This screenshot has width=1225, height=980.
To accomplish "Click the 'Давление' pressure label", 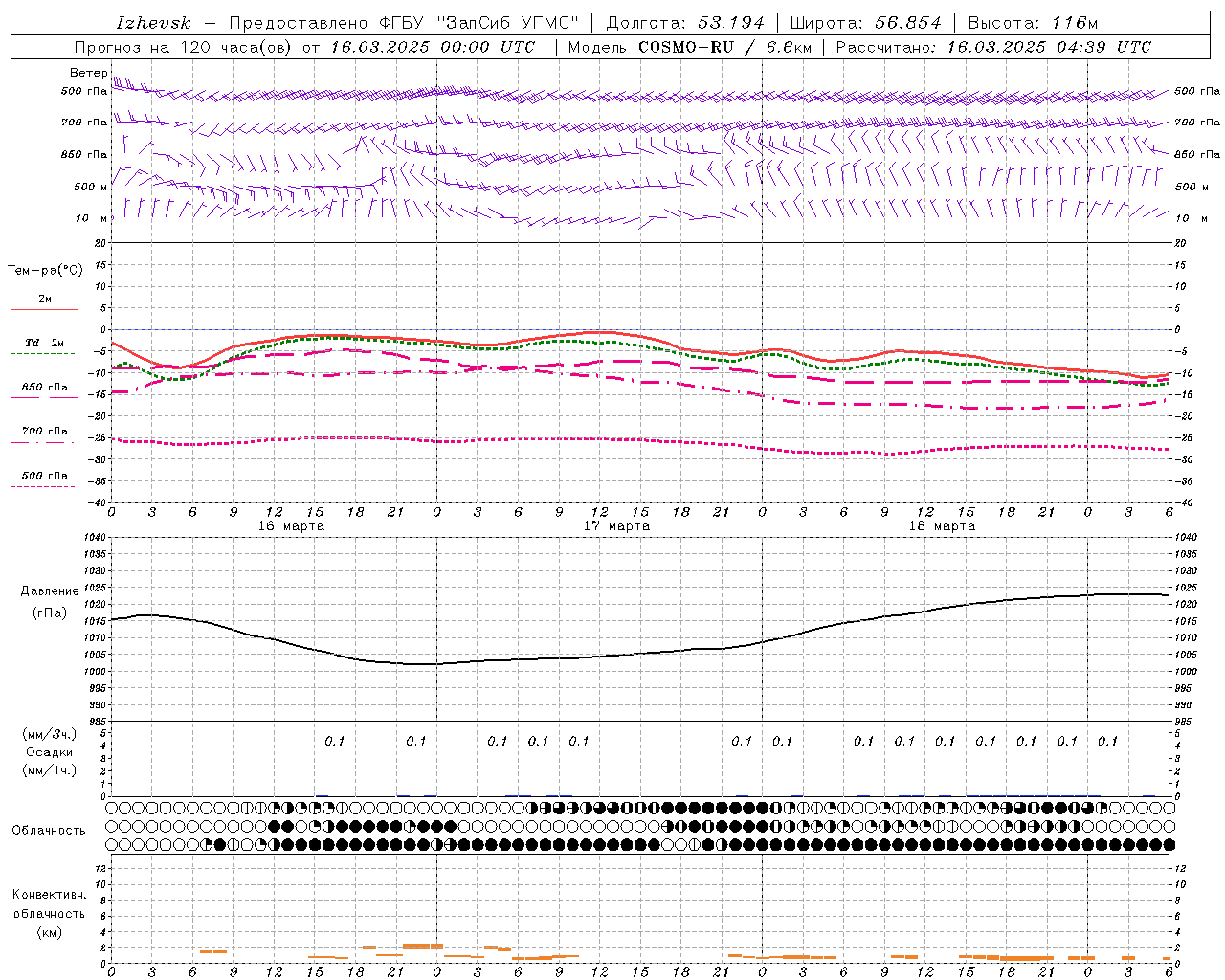I will click(50, 591).
